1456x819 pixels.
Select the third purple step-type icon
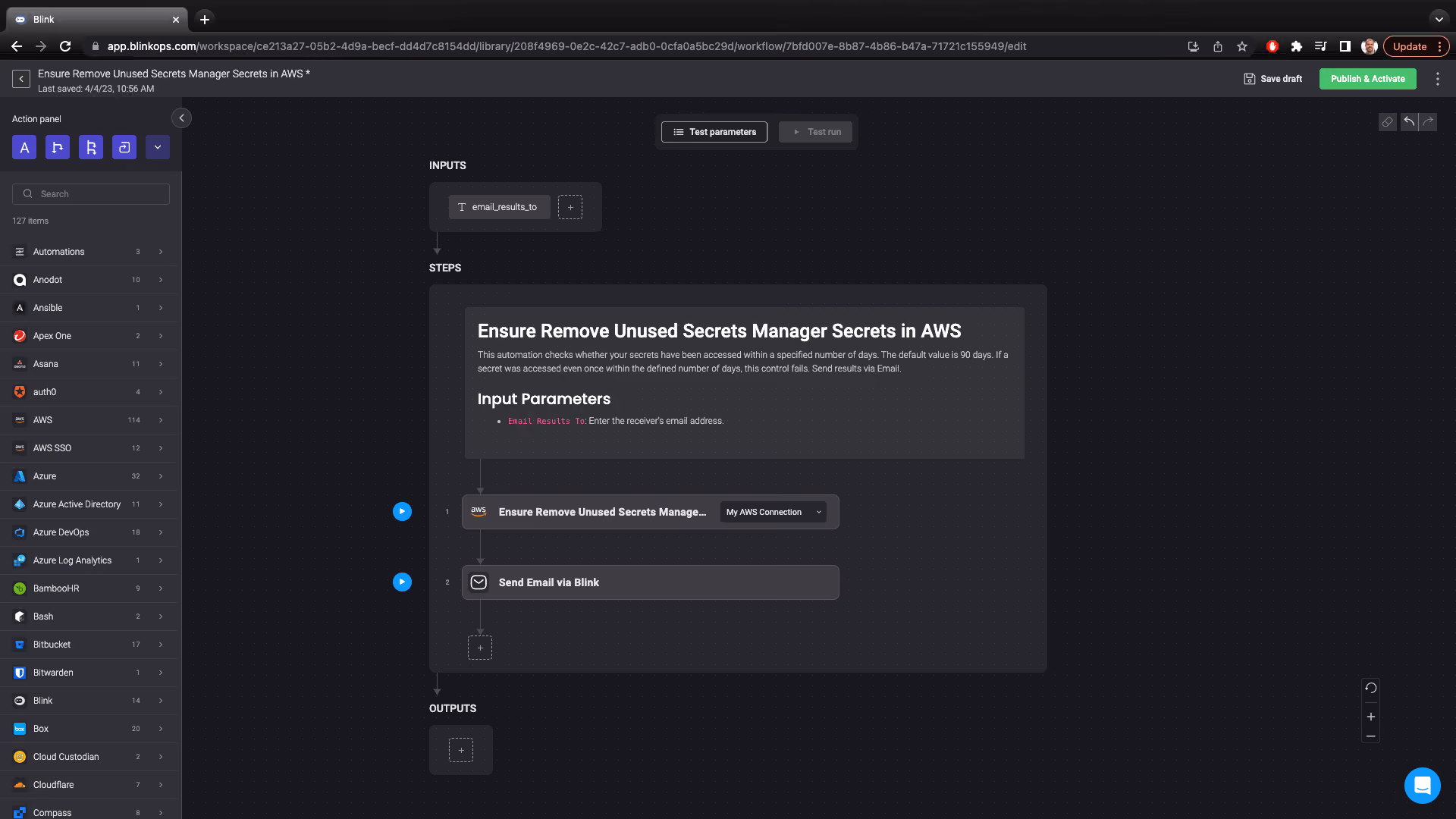tap(91, 147)
